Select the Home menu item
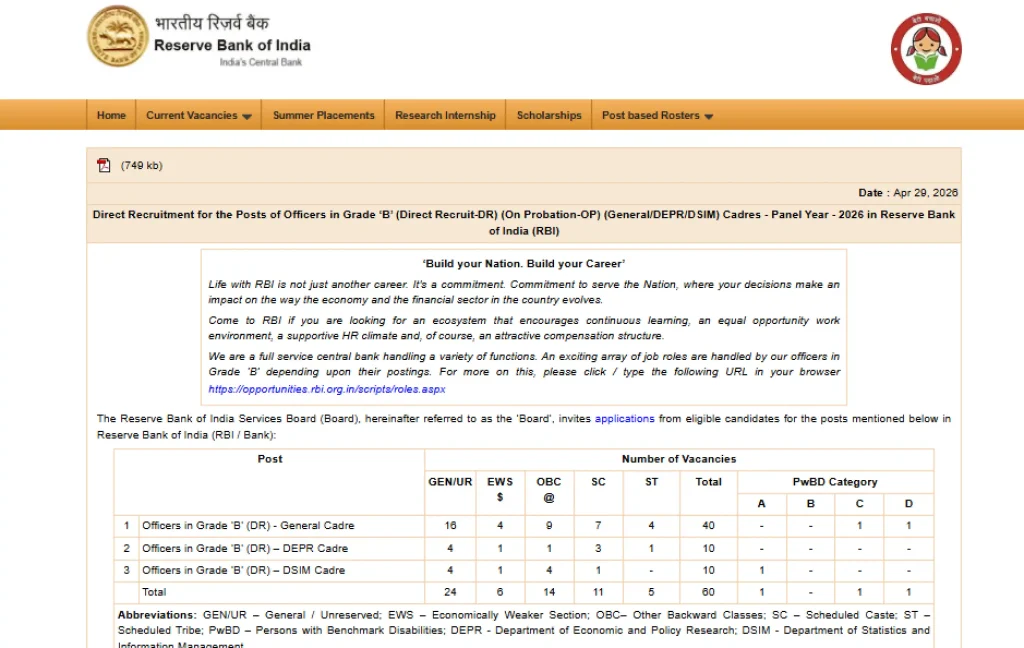Image resolution: width=1024 pixels, height=648 pixels. tap(110, 115)
